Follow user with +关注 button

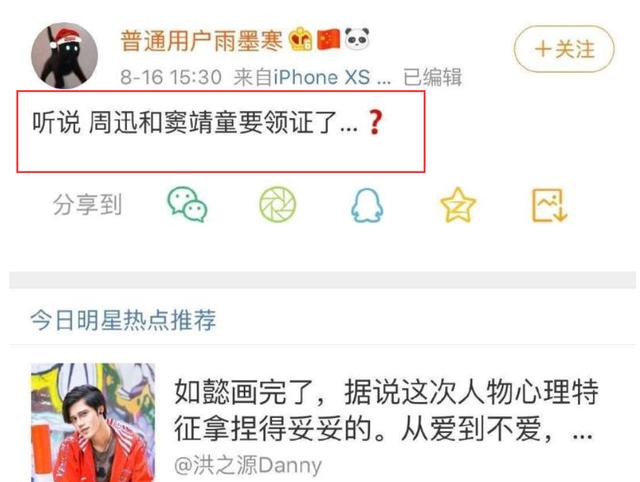tap(564, 49)
